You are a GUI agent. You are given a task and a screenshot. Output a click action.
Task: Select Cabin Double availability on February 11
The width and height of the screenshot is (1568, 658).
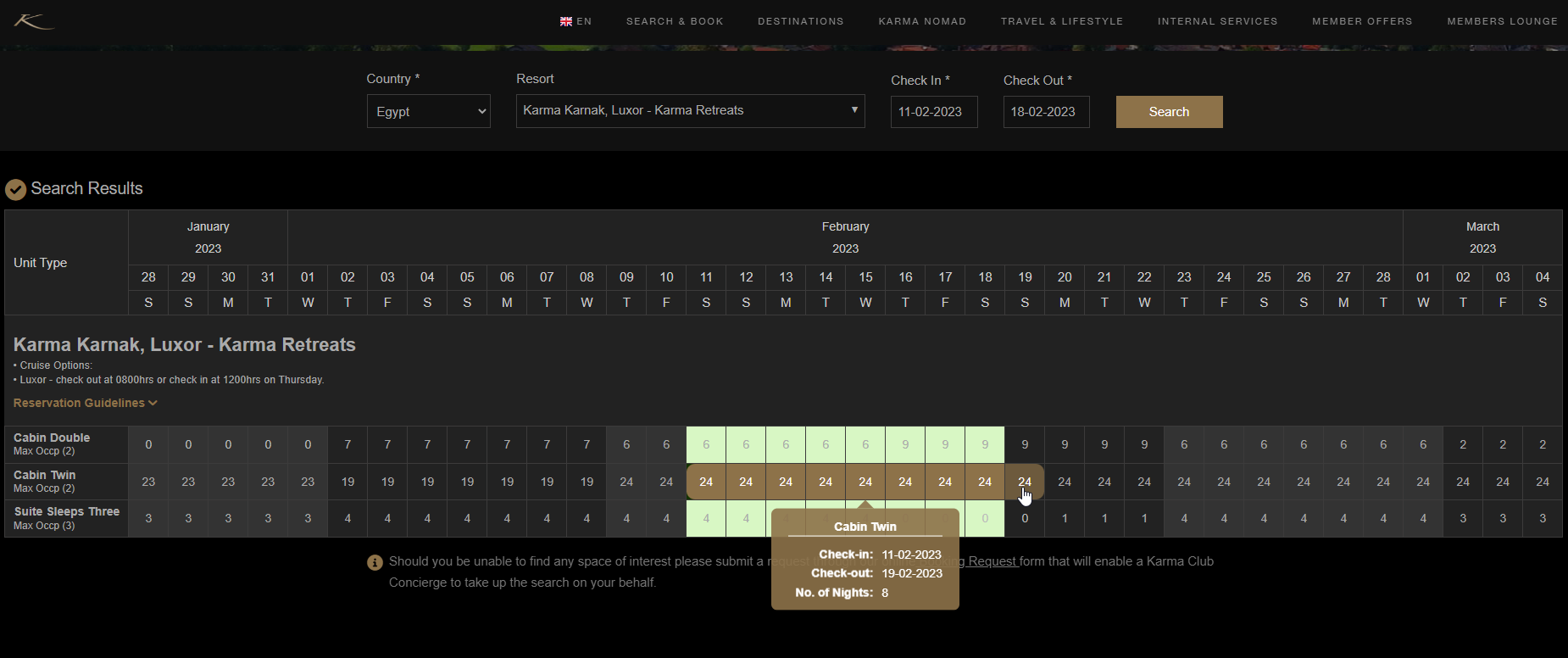(706, 444)
